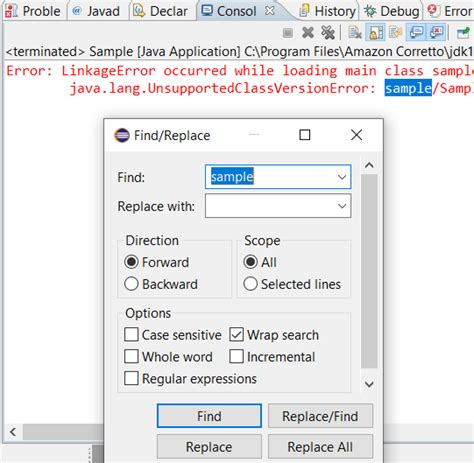This screenshot has height=463, width=474.
Task: Open the Replace with dropdown arrow
Action: click(x=342, y=206)
